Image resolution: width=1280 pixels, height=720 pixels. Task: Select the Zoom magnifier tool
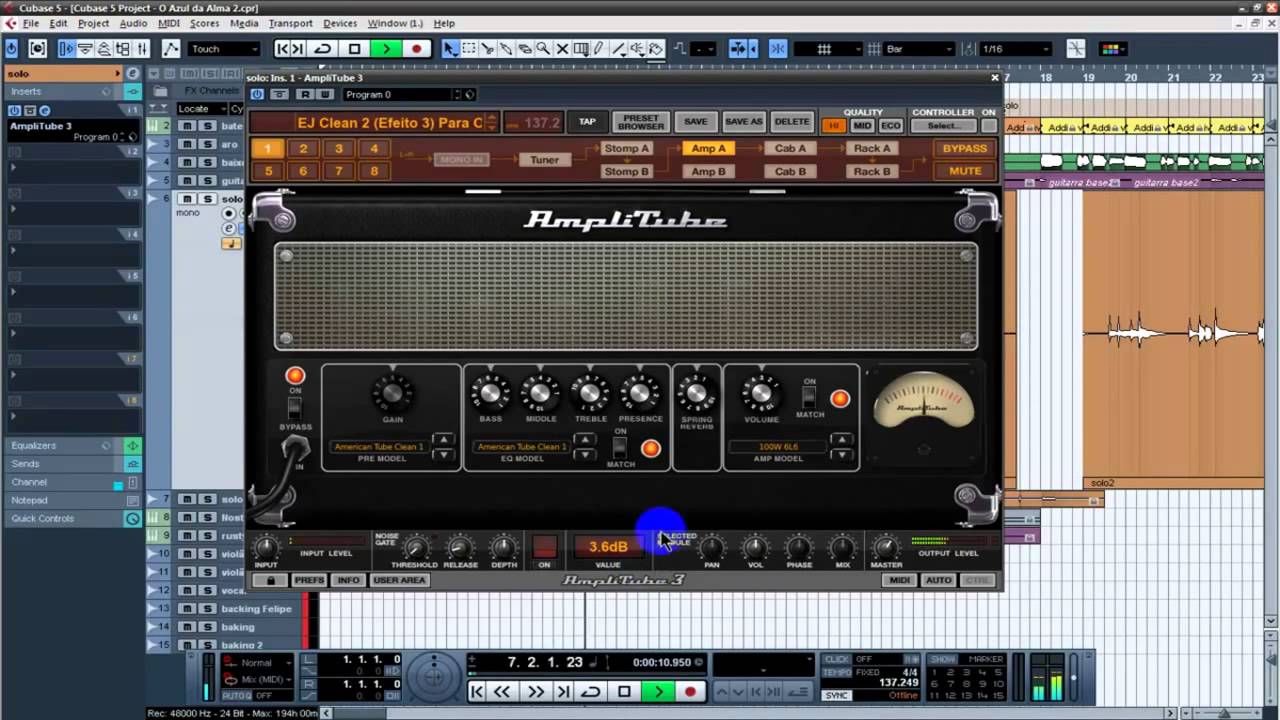coord(543,48)
